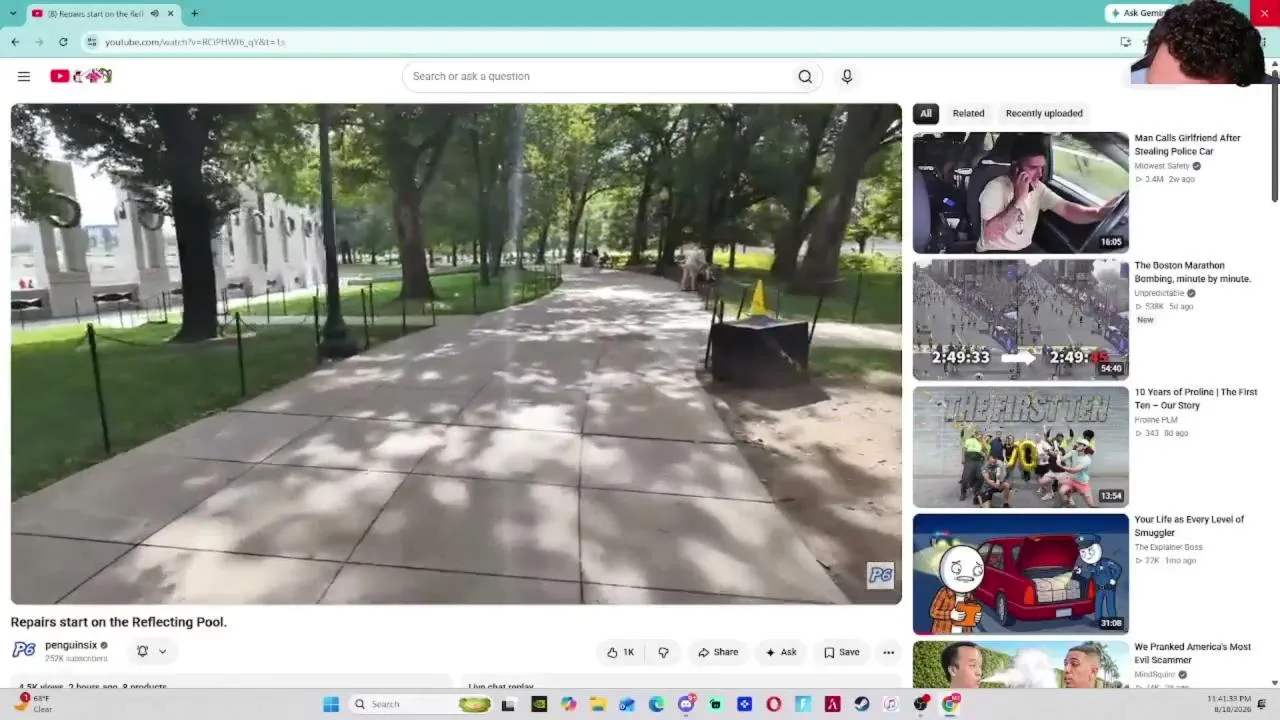Click the Windows taskbar Search box
This screenshot has height=720, width=1280.
click(x=422, y=704)
